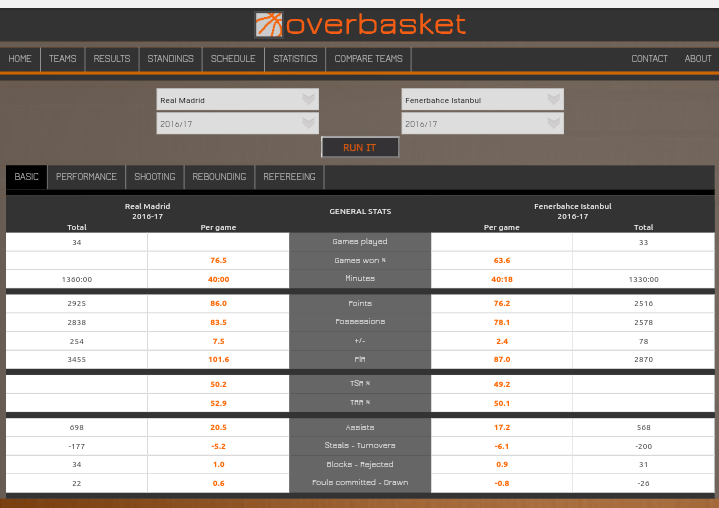Expand the left 2016/17 season dropdown
This screenshot has width=719, height=508.
238,123
